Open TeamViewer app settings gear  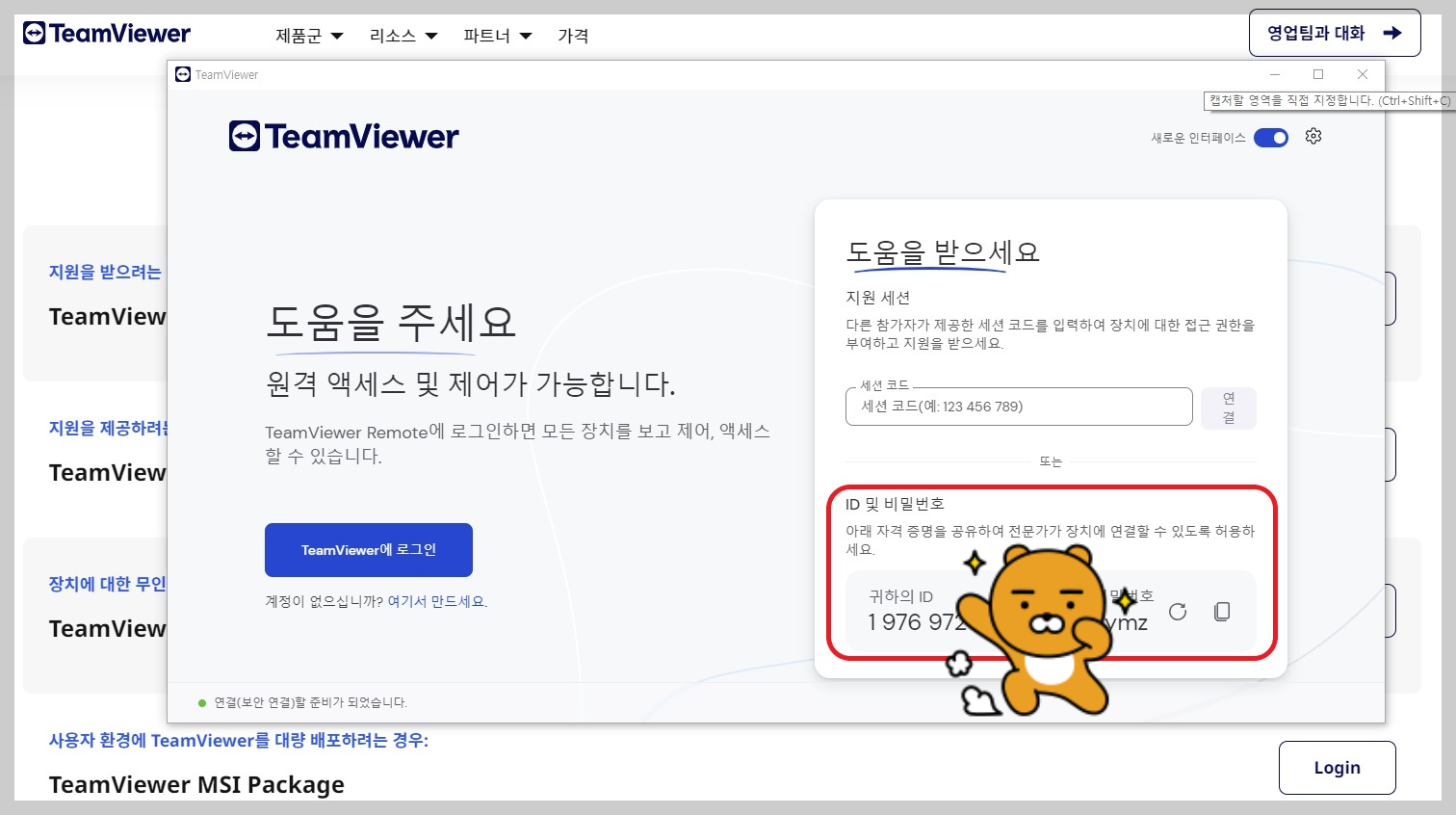pos(1313,137)
